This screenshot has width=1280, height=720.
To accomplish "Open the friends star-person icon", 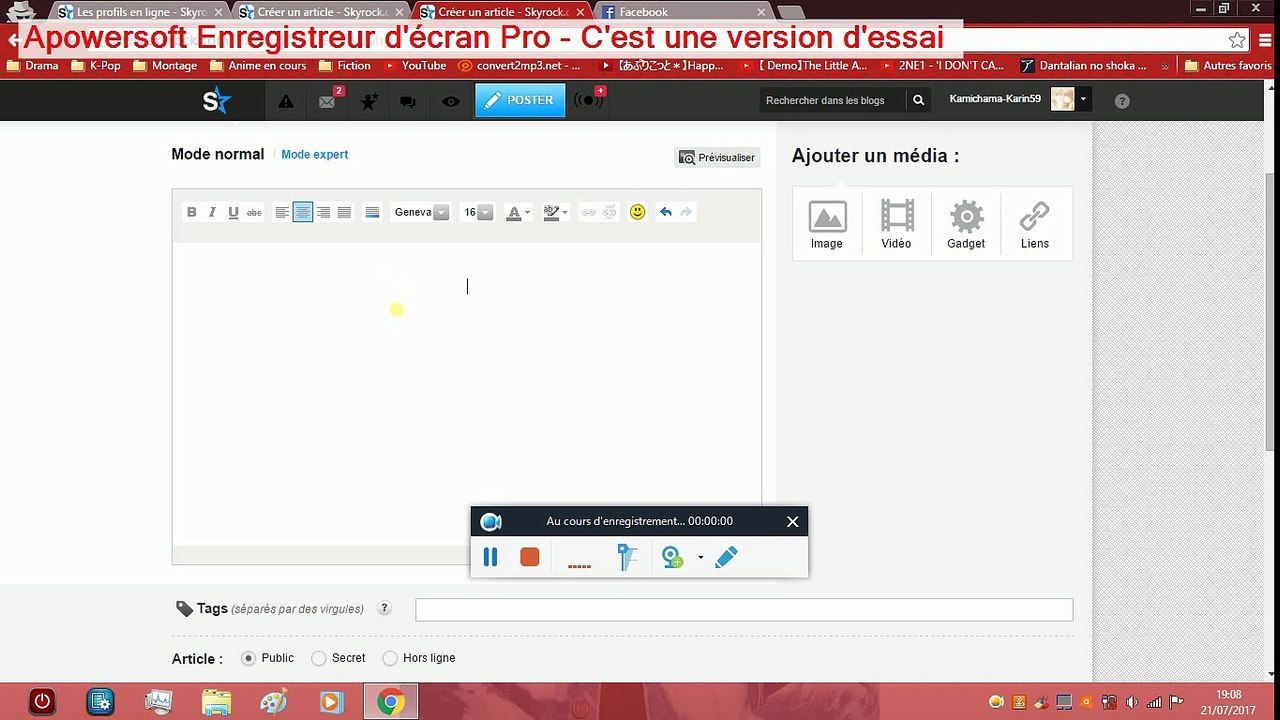I will click(369, 101).
